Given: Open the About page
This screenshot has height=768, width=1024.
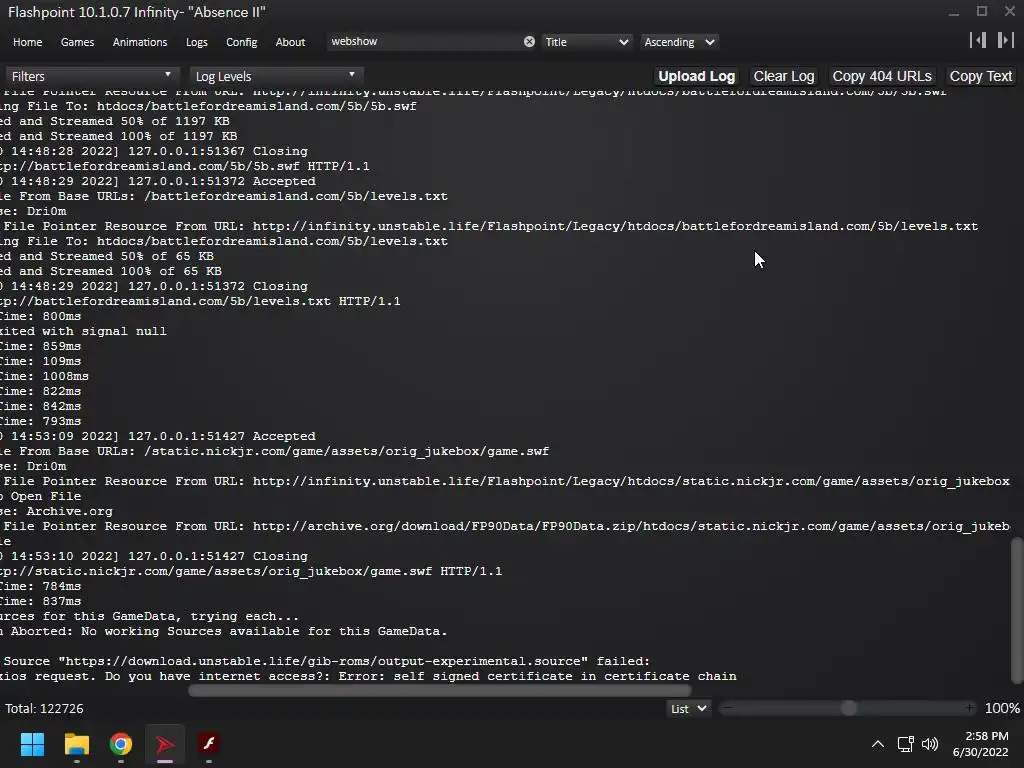Looking at the screenshot, I should [290, 42].
